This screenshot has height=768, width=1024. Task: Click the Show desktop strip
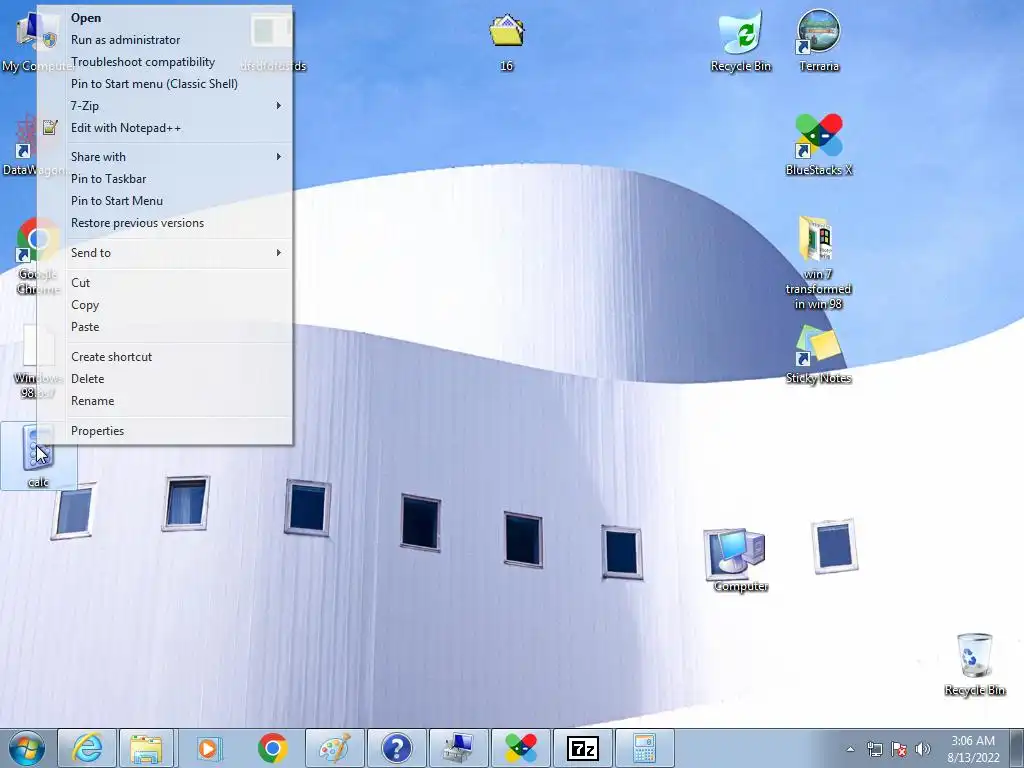point(1017,748)
